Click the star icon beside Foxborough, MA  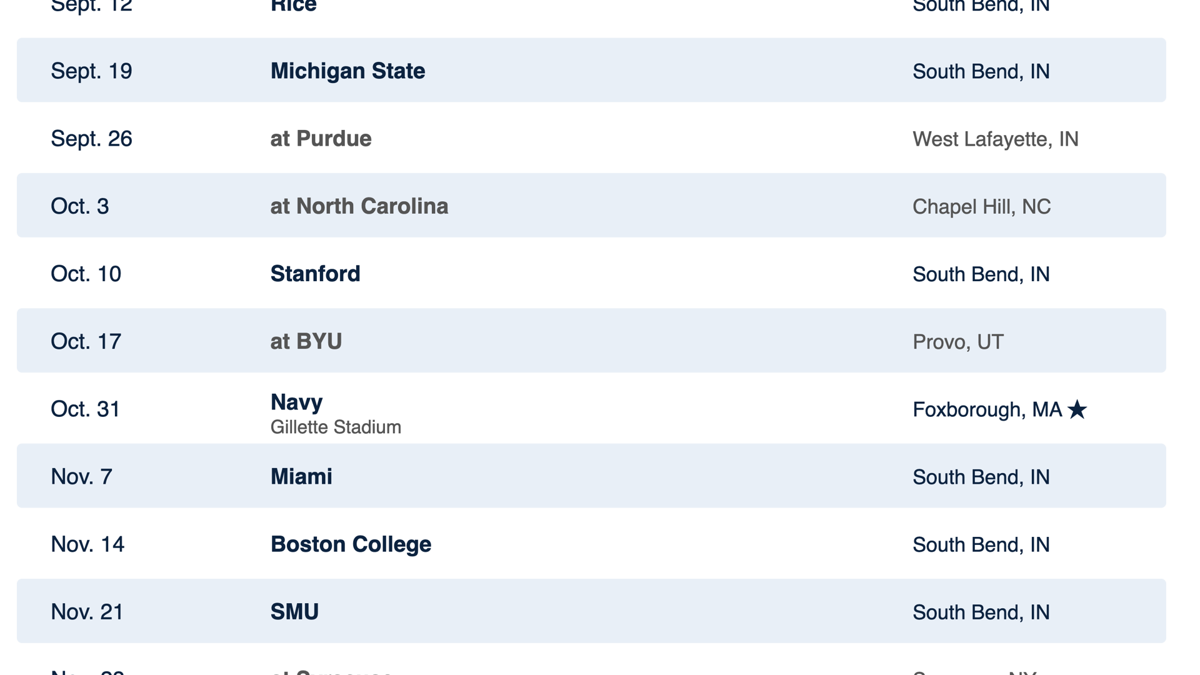(x=1077, y=409)
